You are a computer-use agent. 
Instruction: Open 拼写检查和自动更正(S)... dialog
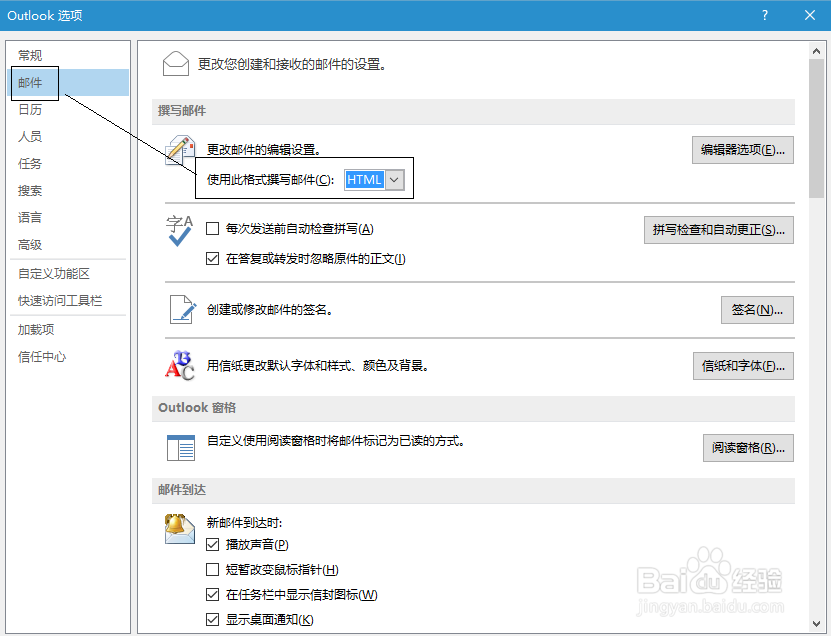coord(719,230)
